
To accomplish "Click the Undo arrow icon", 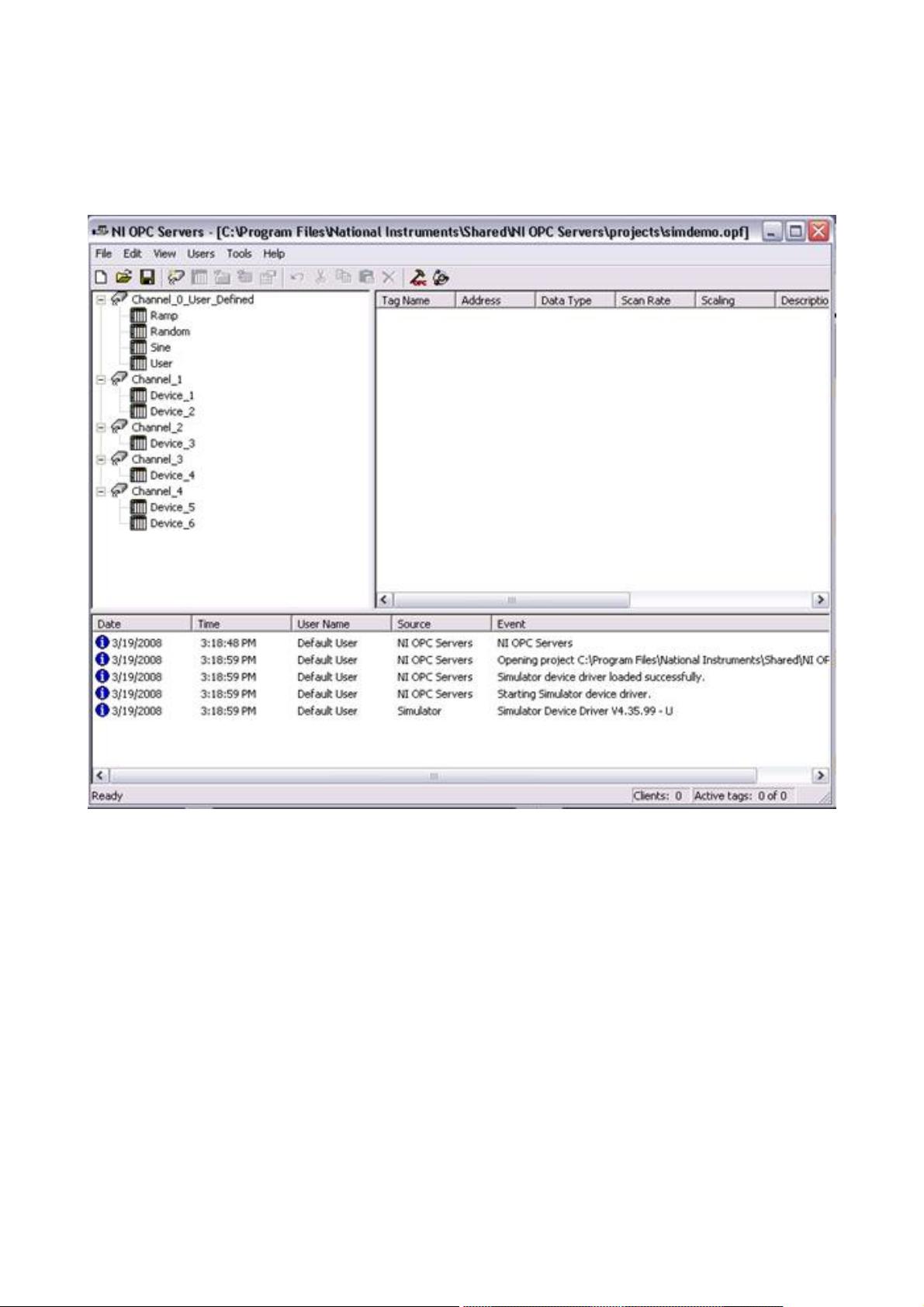I will click(296, 277).
